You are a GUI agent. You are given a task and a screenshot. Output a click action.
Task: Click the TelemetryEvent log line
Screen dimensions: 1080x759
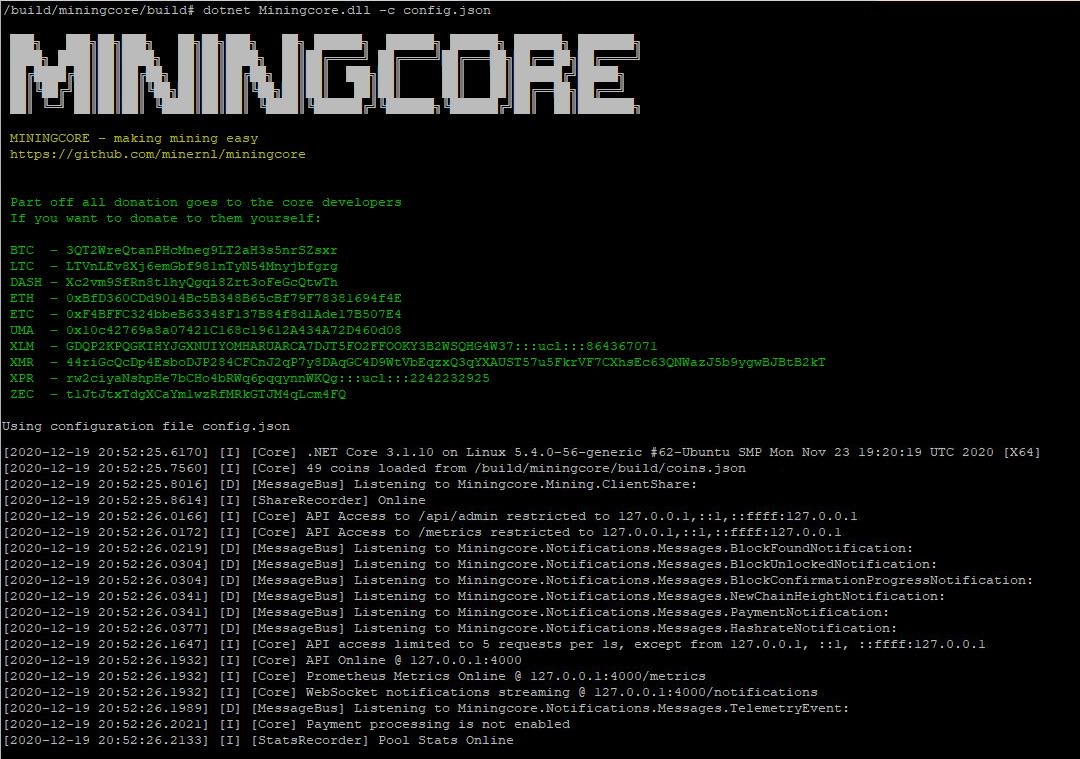426,708
